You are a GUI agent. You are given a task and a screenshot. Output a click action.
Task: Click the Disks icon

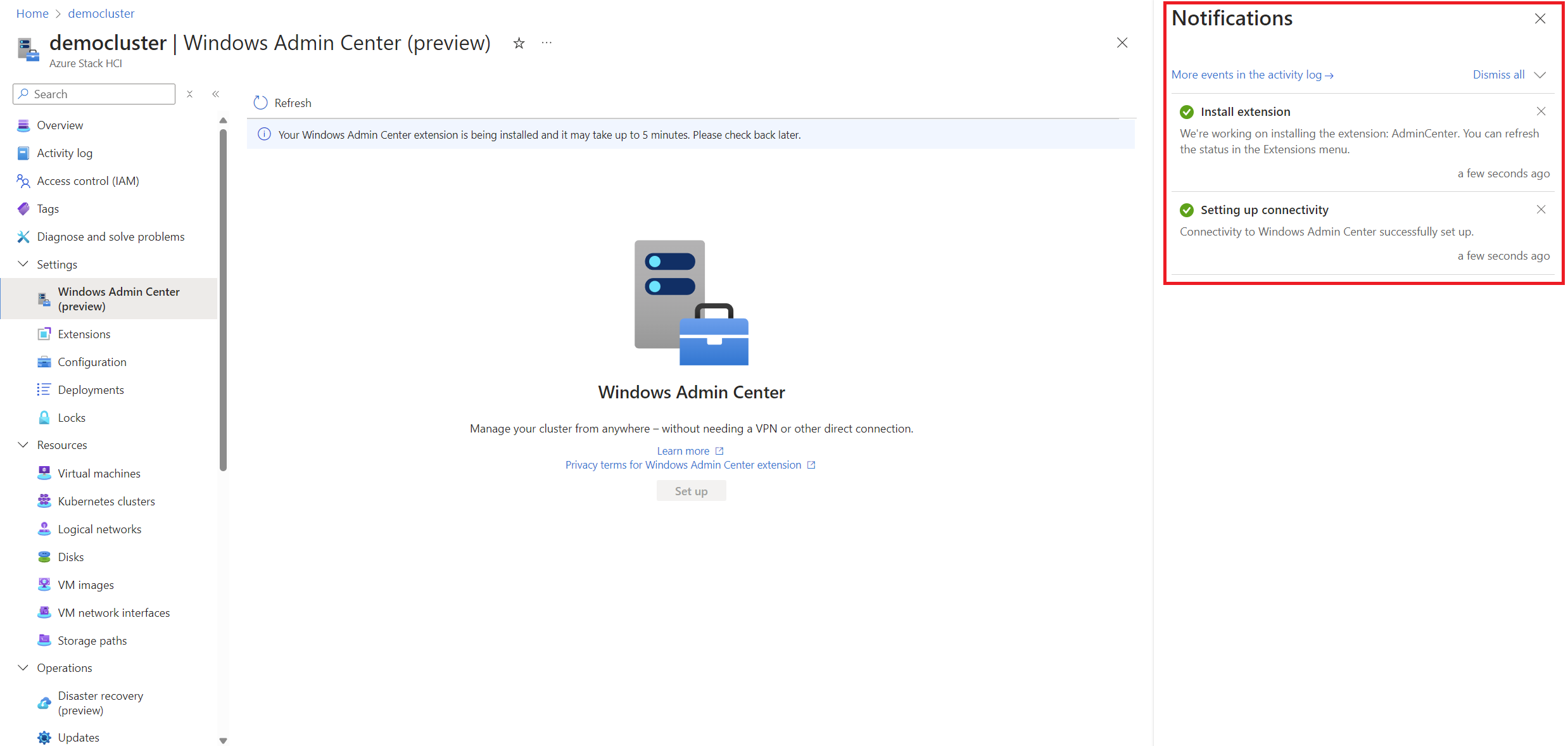point(44,557)
